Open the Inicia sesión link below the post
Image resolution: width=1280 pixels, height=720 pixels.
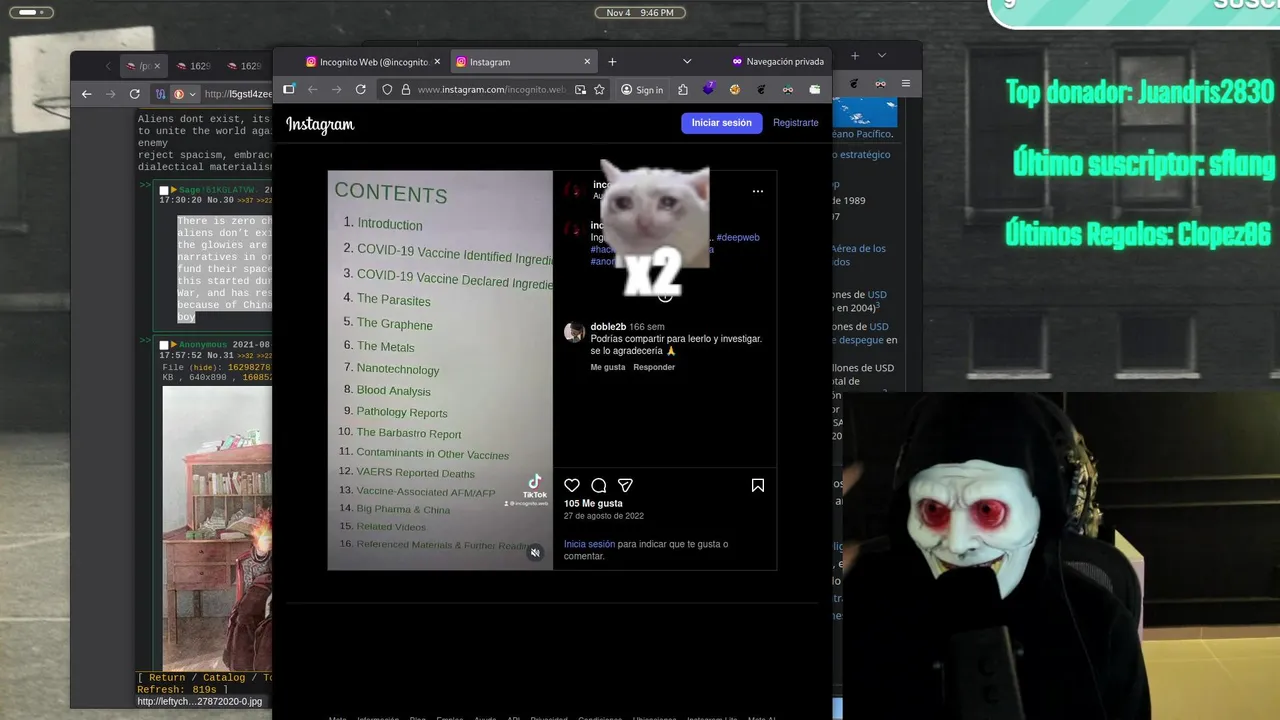(589, 544)
